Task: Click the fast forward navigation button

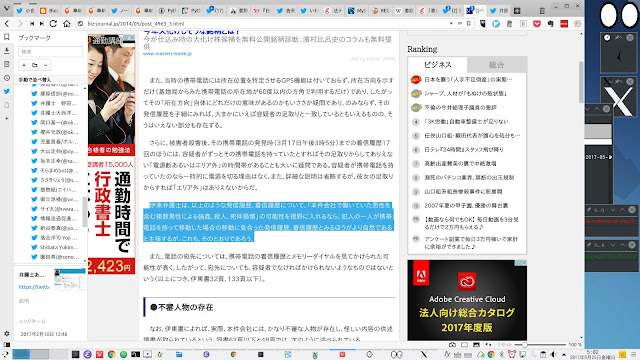Action: [42, 24]
